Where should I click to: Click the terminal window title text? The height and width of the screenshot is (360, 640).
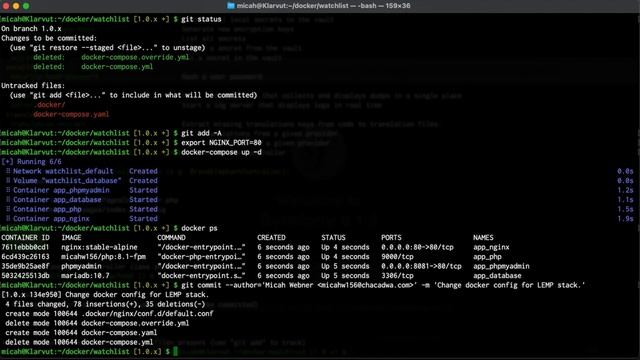324,6
